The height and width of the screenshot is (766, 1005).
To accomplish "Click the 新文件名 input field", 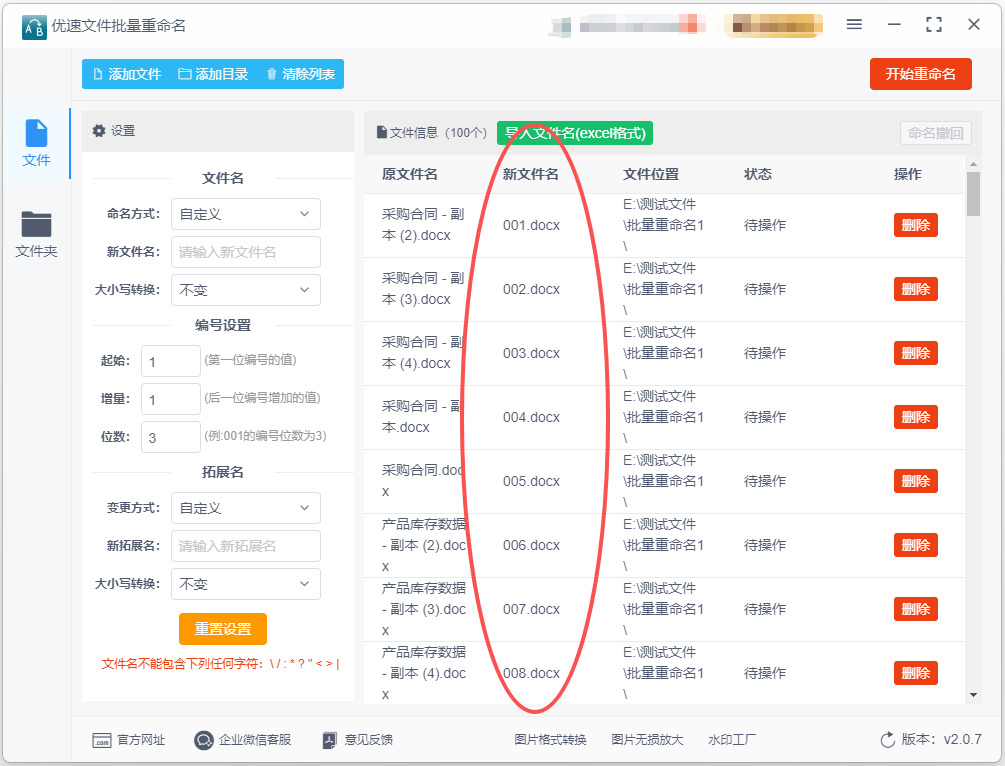I will click(245, 252).
